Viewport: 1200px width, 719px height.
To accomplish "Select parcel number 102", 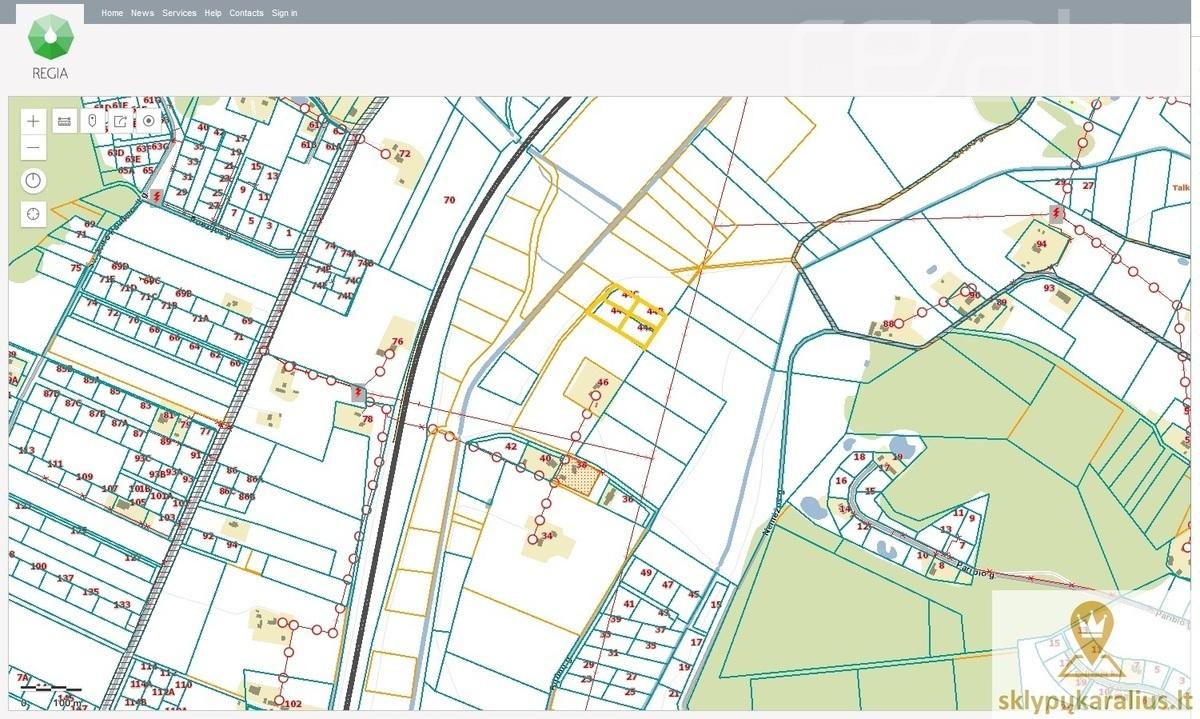I will coord(293,704).
